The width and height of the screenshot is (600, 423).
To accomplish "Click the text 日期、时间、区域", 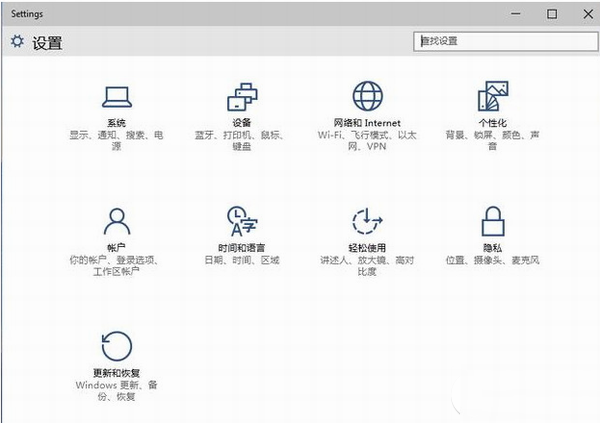I will tap(241, 260).
